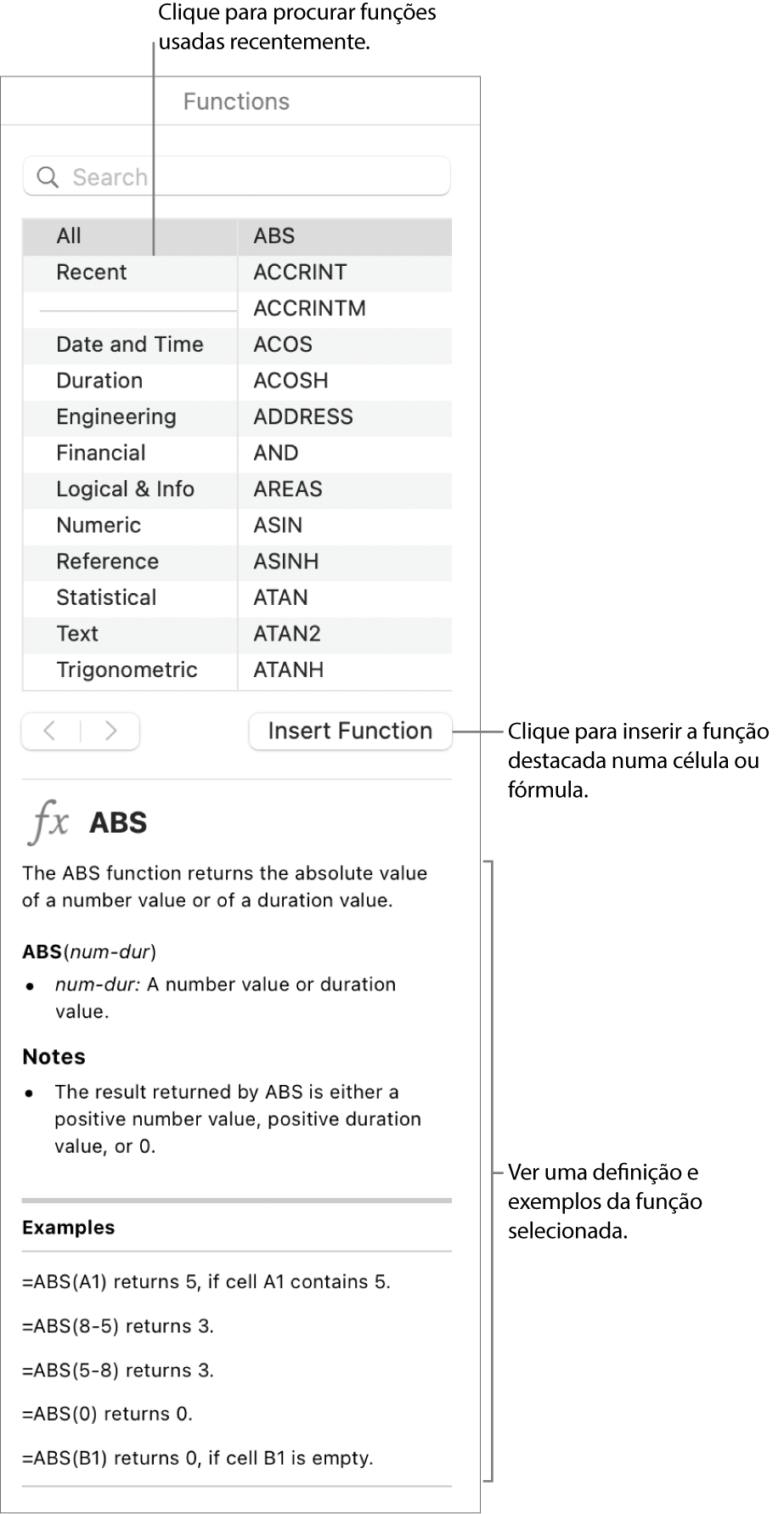
Task: Open the Date and Time category
Action: (x=129, y=344)
